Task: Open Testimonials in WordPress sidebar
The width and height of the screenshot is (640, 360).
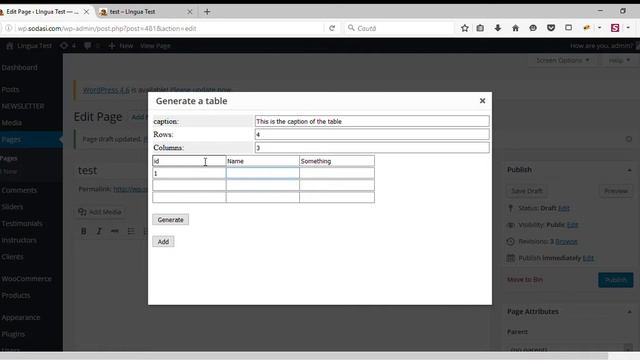Action: [22, 224]
